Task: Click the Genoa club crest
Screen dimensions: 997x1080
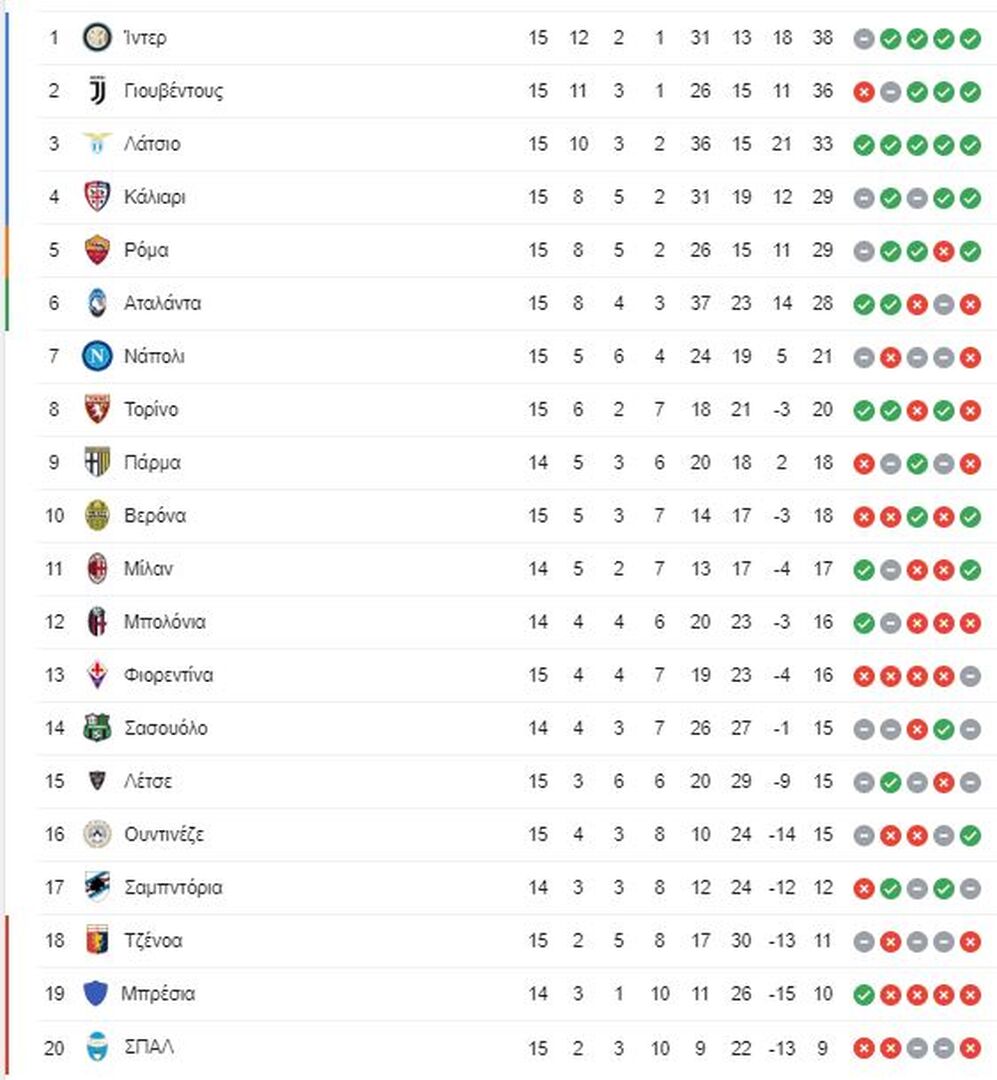Action: coord(97,939)
